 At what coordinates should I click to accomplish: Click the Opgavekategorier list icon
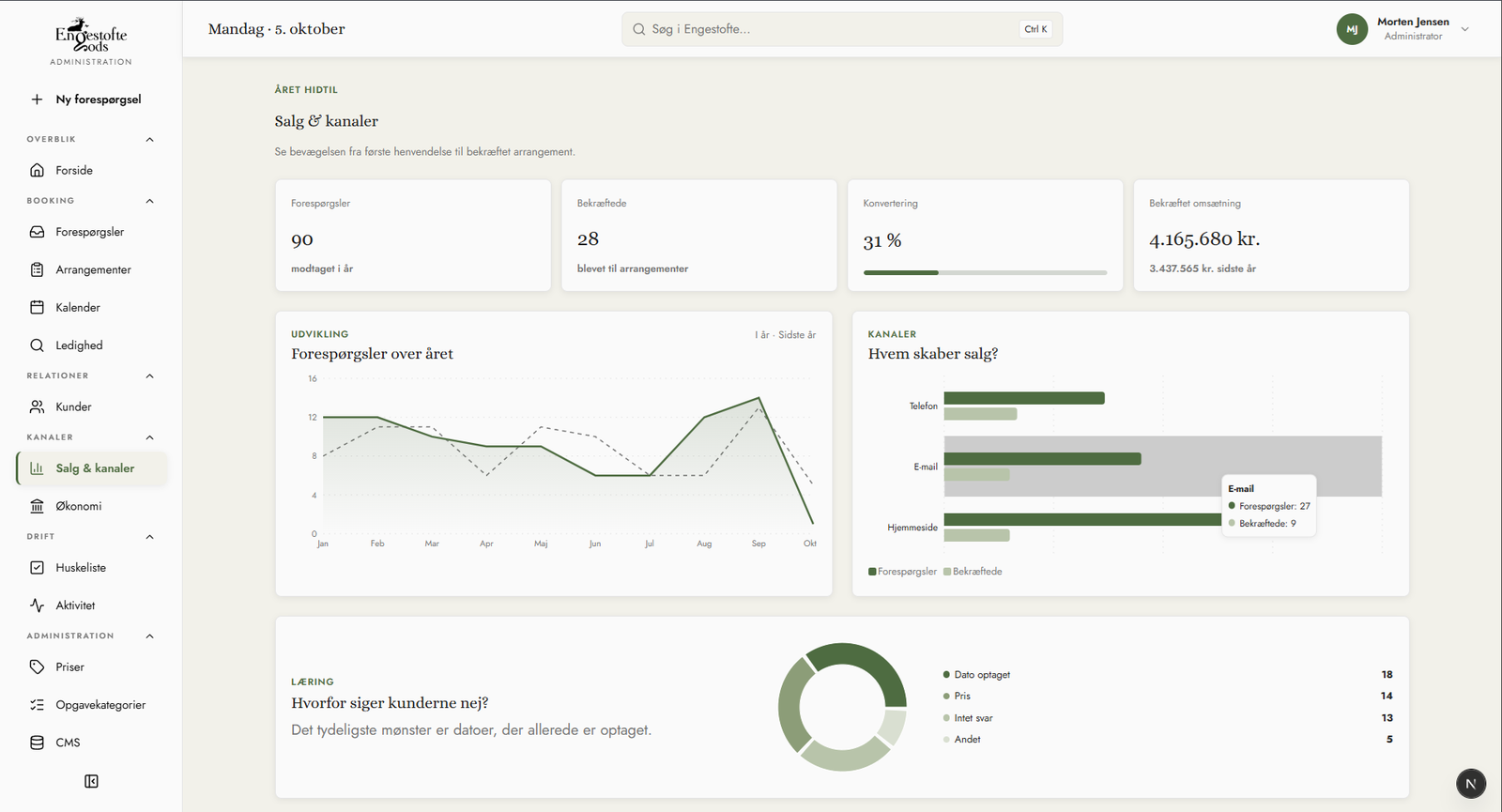37,705
